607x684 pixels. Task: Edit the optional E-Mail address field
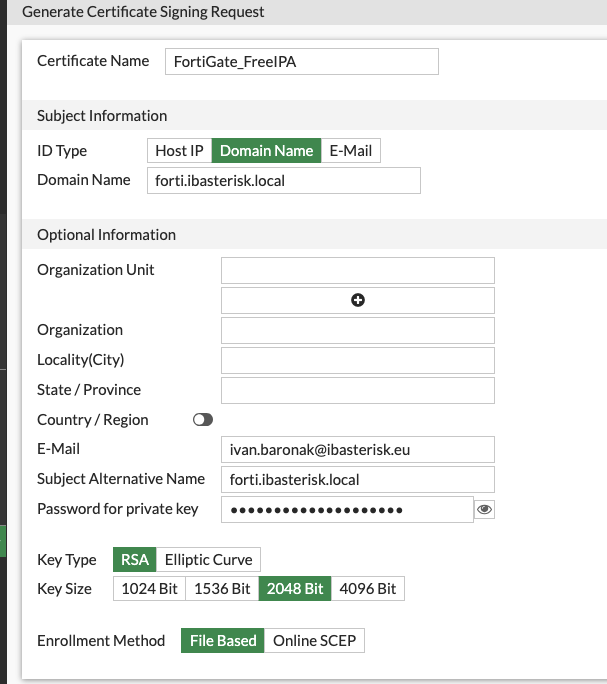click(x=358, y=449)
